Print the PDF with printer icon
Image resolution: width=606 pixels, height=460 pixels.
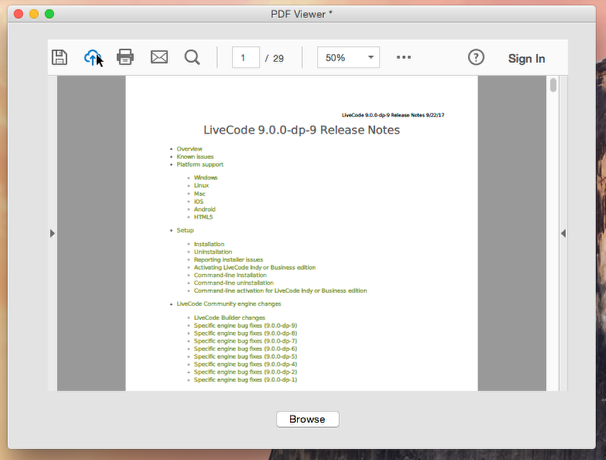[x=125, y=57]
